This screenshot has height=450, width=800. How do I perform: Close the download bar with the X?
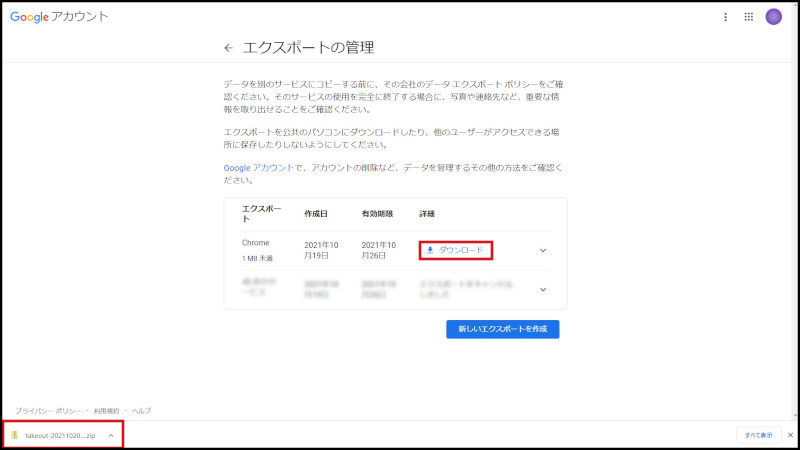click(789, 435)
